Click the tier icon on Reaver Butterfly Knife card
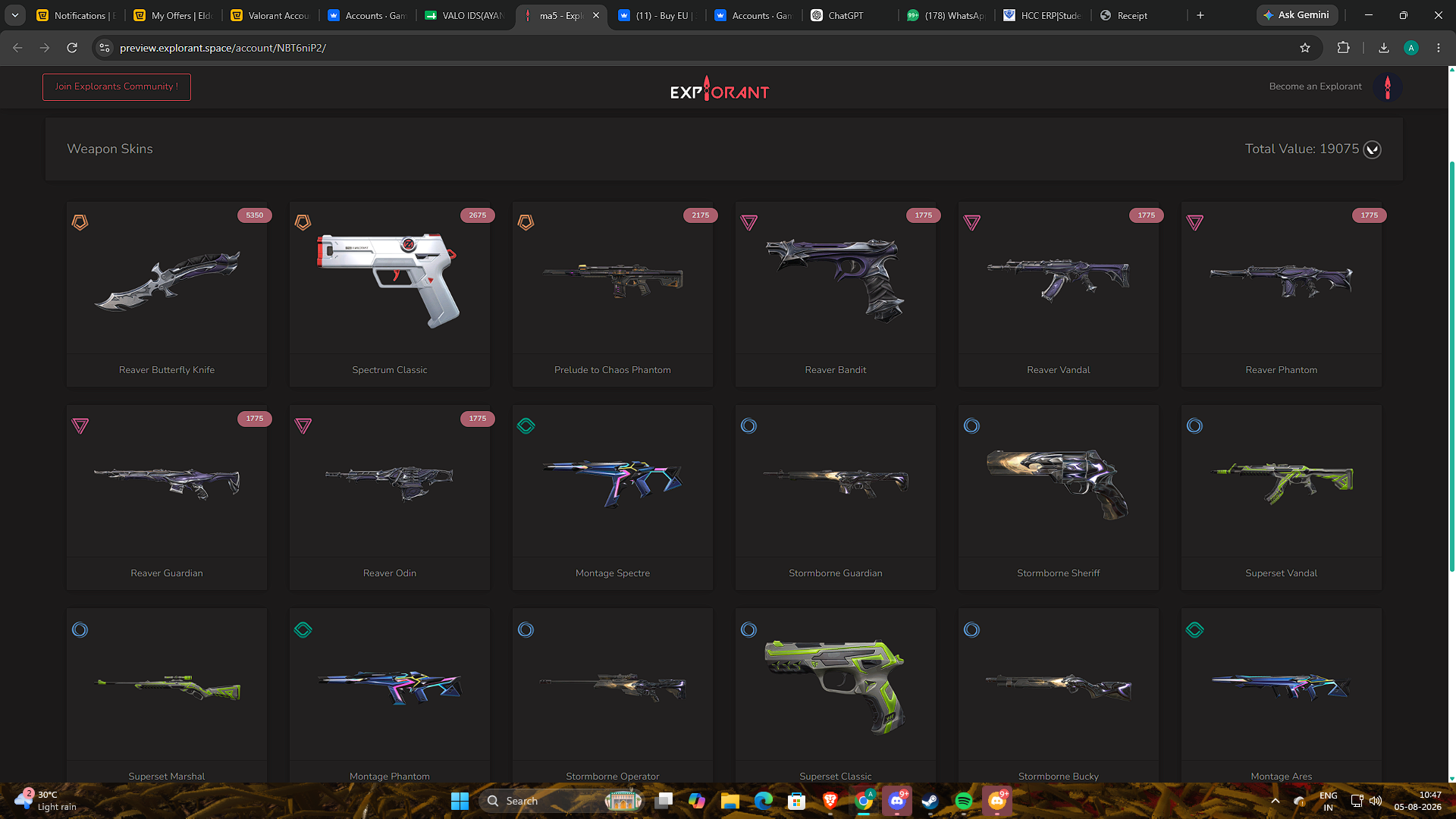This screenshot has height=819, width=1456. pyautogui.click(x=80, y=222)
